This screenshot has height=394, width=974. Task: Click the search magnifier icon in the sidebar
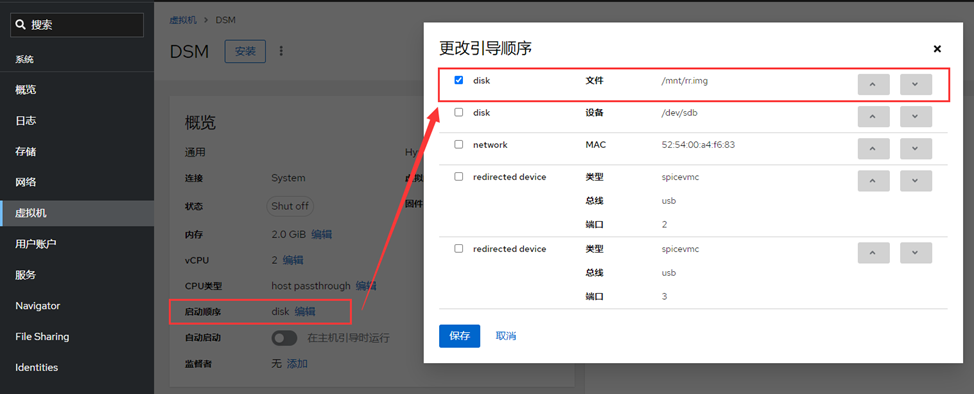[21, 25]
